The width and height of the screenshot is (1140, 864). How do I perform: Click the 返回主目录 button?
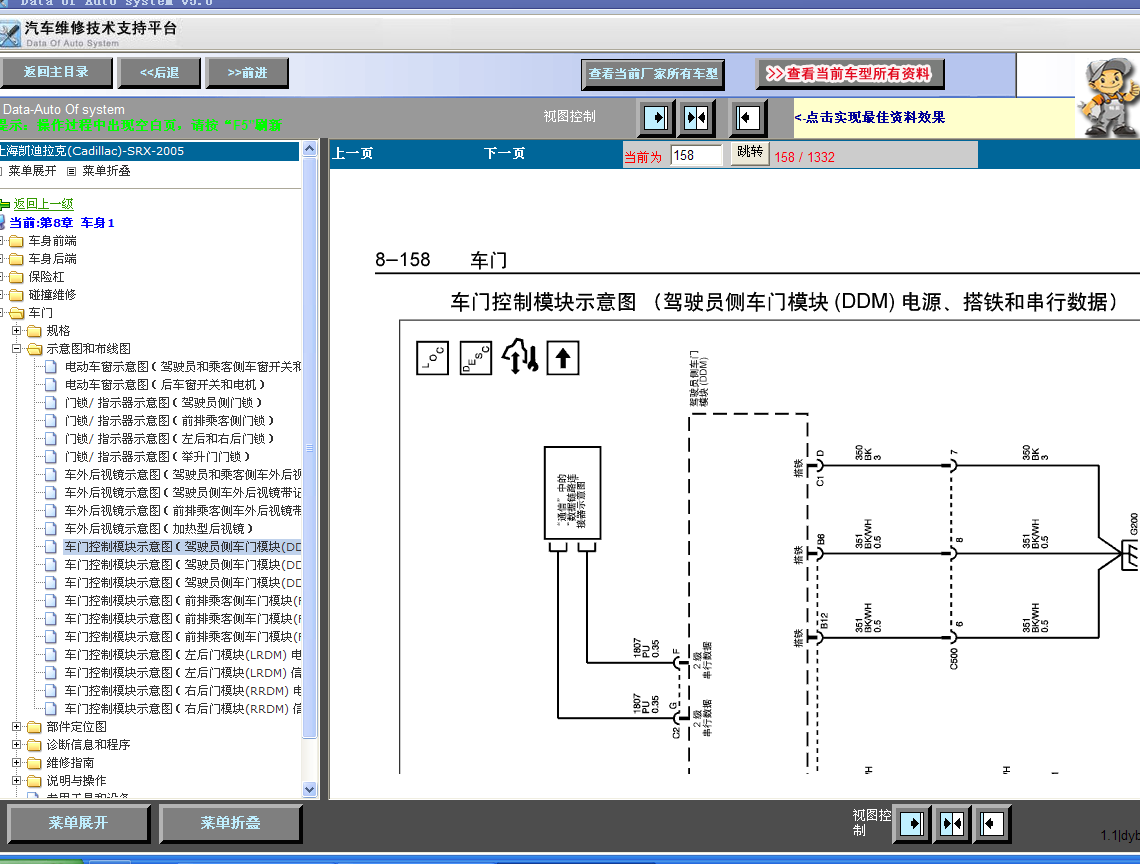56,72
